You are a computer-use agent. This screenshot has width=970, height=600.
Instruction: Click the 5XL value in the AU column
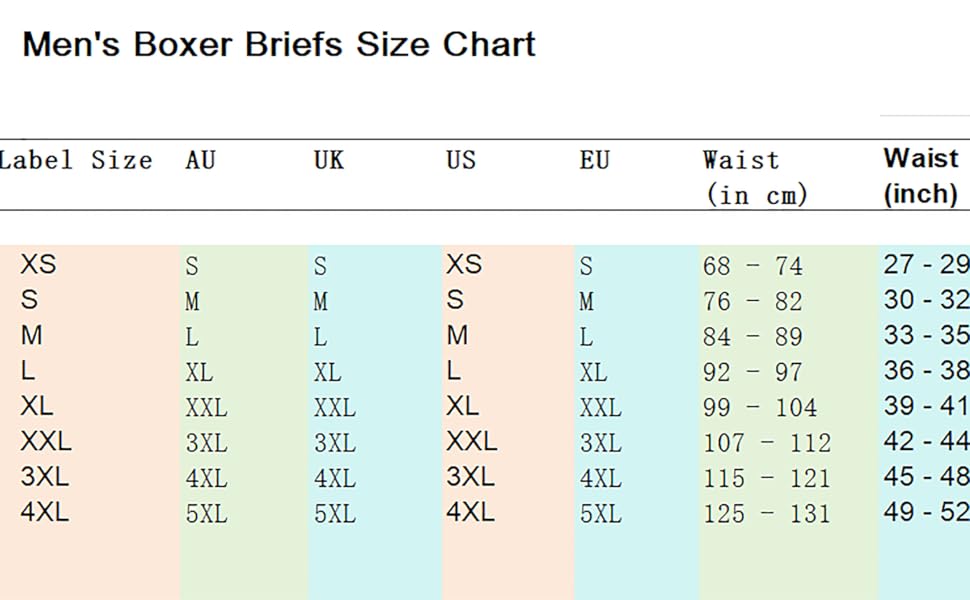point(207,514)
